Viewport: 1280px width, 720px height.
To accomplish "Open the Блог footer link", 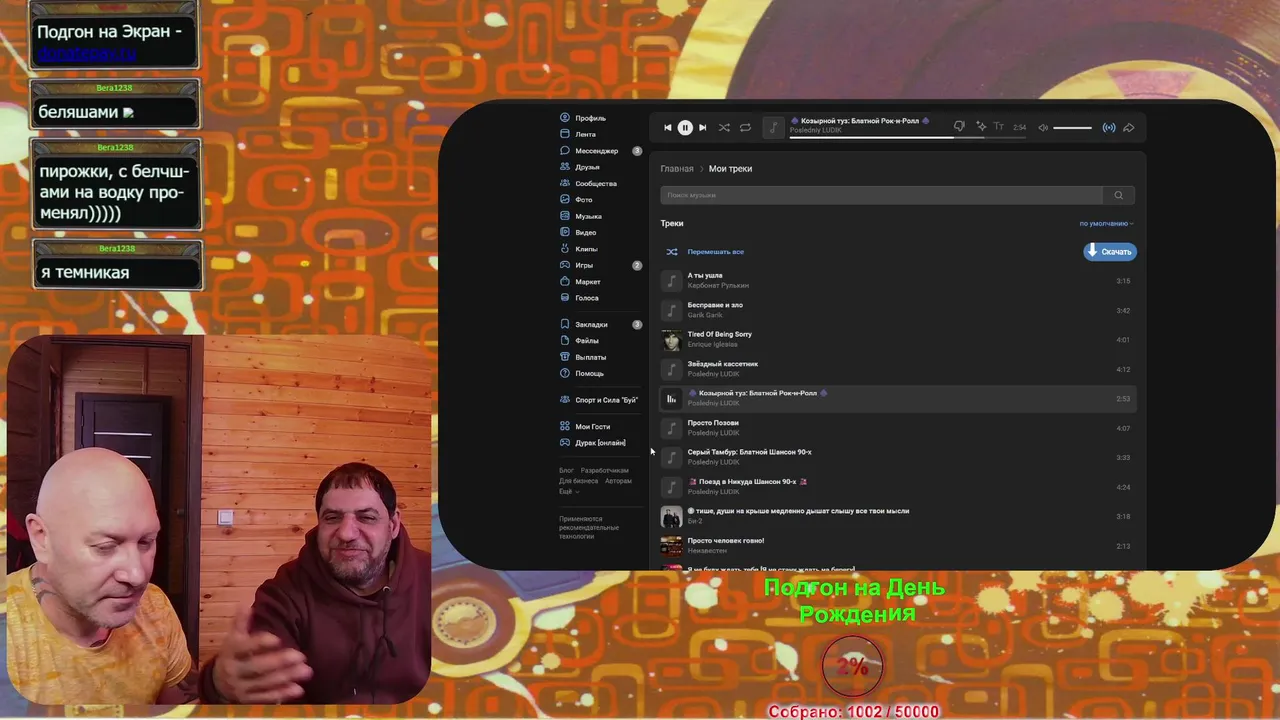I will click(x=566, y=471).
